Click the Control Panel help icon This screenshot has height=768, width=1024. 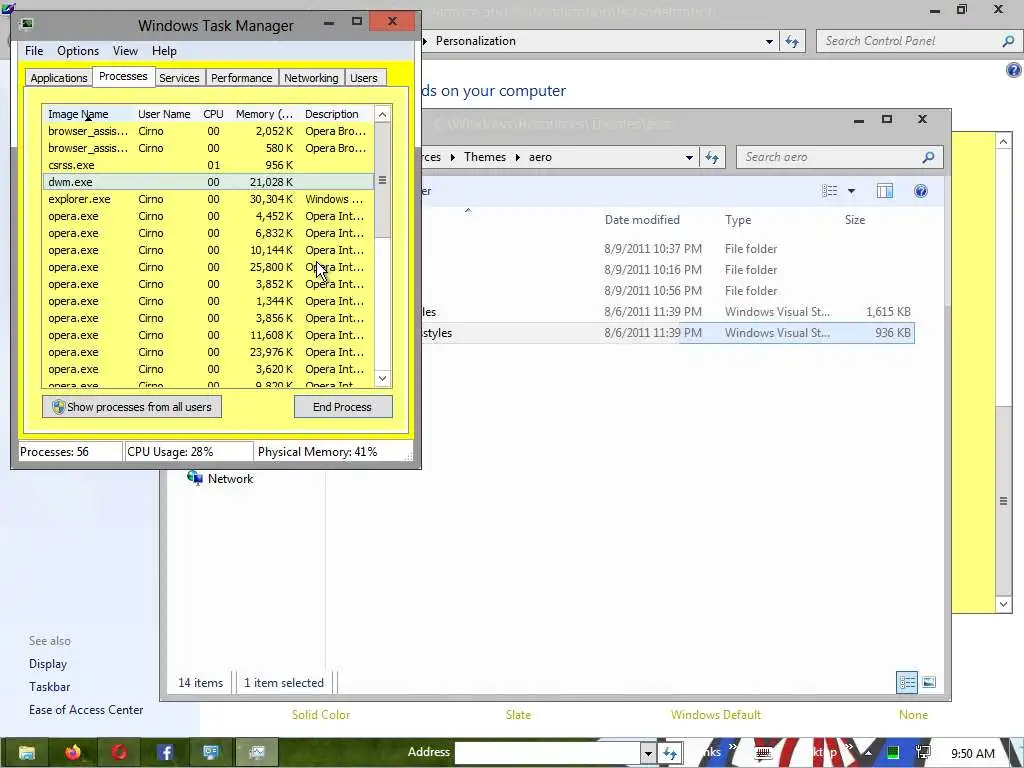click(1014, 70)
